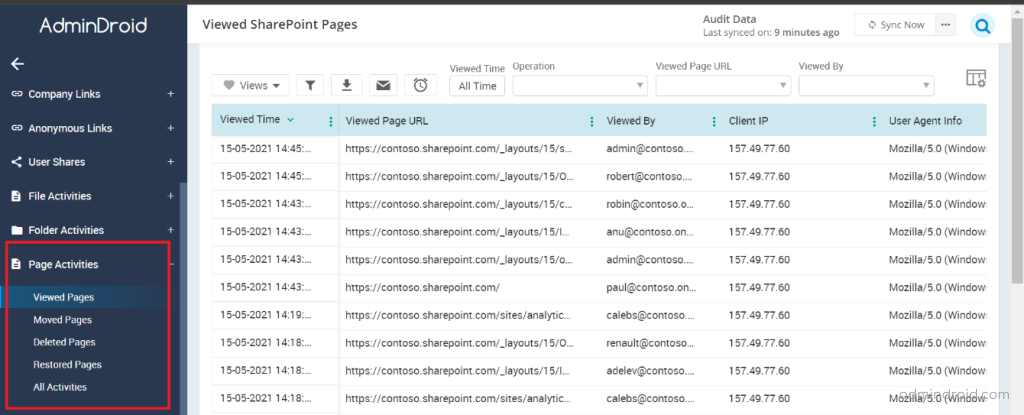Screen dimensions: 1024x415
Task: Open the Operation filter dropdown
Action: click(x=580, y=86)
